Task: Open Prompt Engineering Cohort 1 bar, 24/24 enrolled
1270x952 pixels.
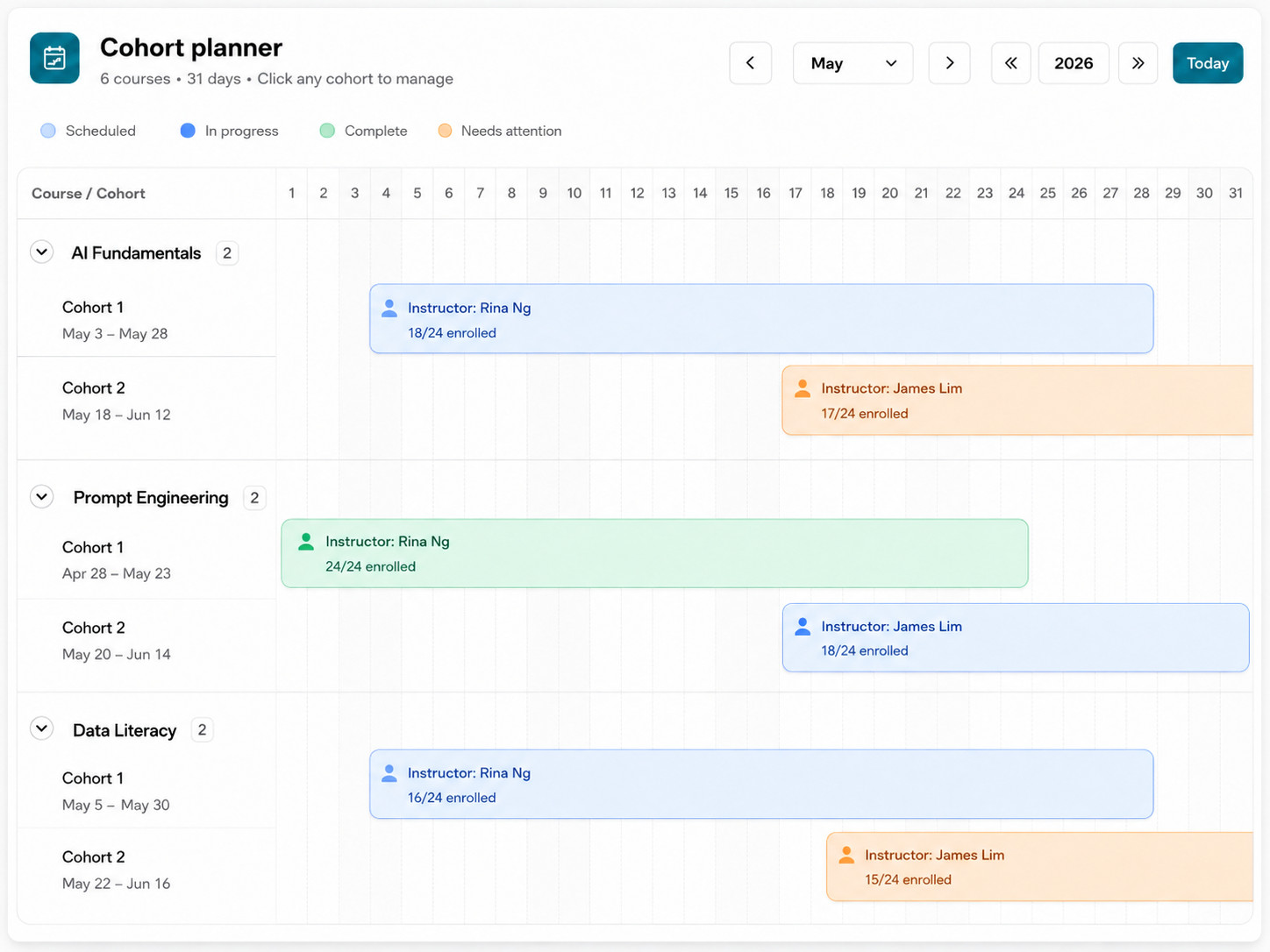Action: (654, 553)
